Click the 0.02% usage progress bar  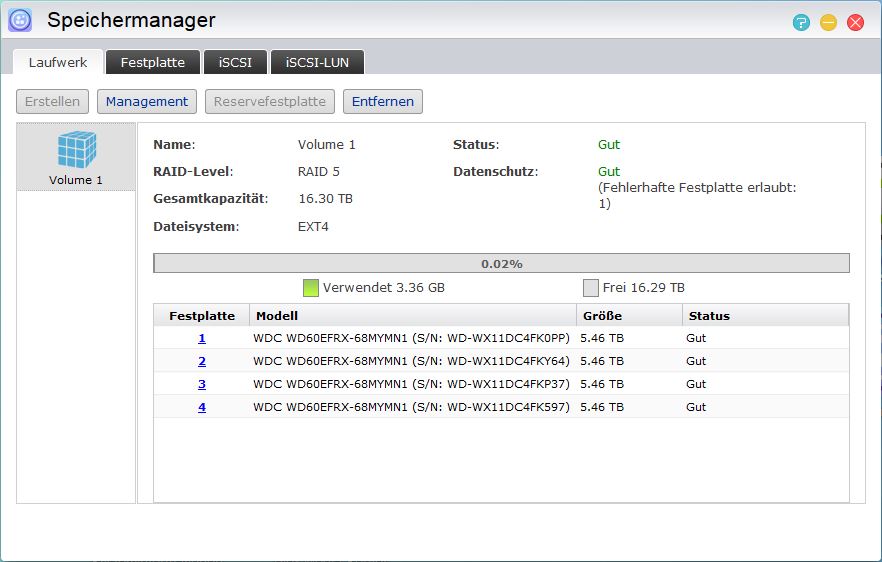tap(501, 263)
